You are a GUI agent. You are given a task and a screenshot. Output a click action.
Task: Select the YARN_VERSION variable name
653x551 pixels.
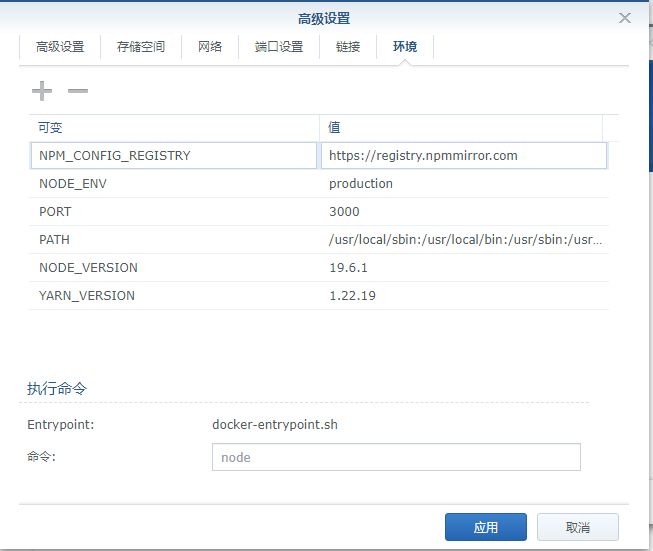point(87,296)
